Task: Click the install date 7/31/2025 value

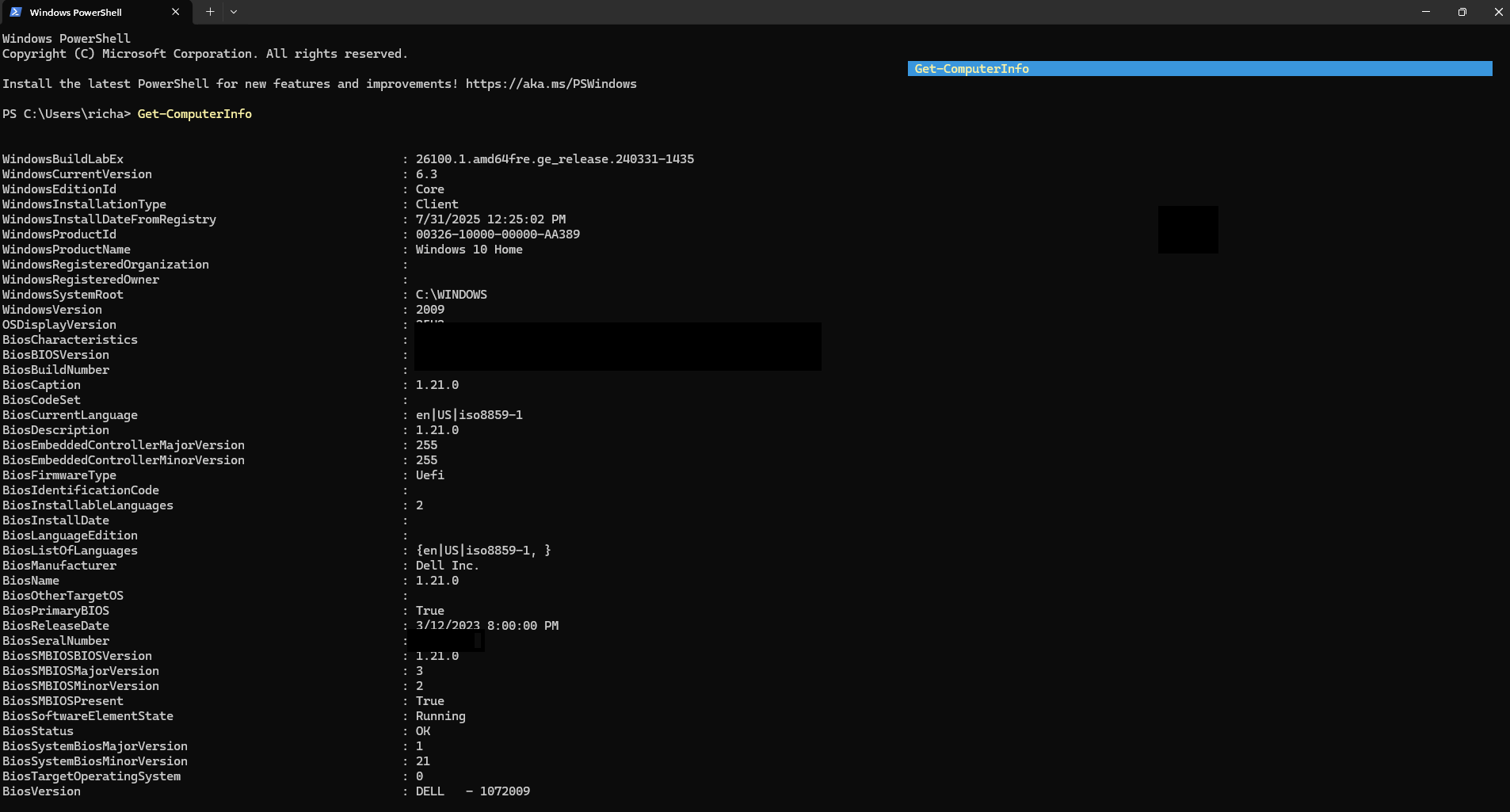Action: click(x=490, y=219)
